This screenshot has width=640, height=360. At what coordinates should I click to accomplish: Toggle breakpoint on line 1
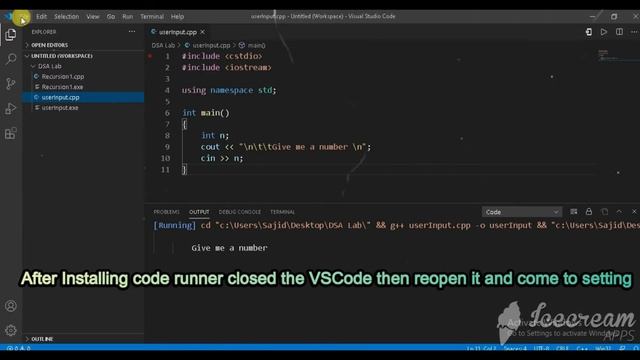pos(150,56)
